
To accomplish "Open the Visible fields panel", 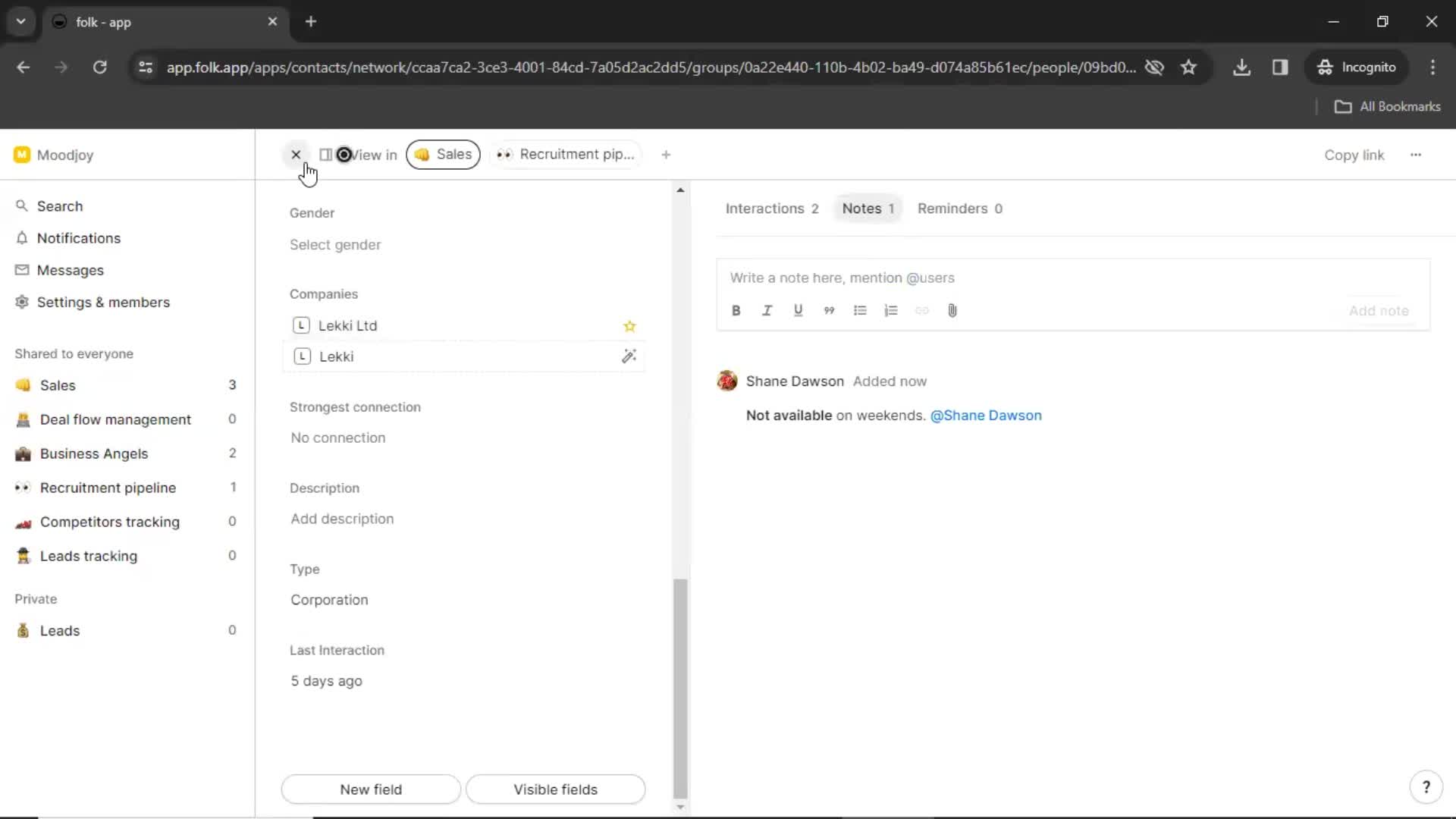I will click(555, 789).
